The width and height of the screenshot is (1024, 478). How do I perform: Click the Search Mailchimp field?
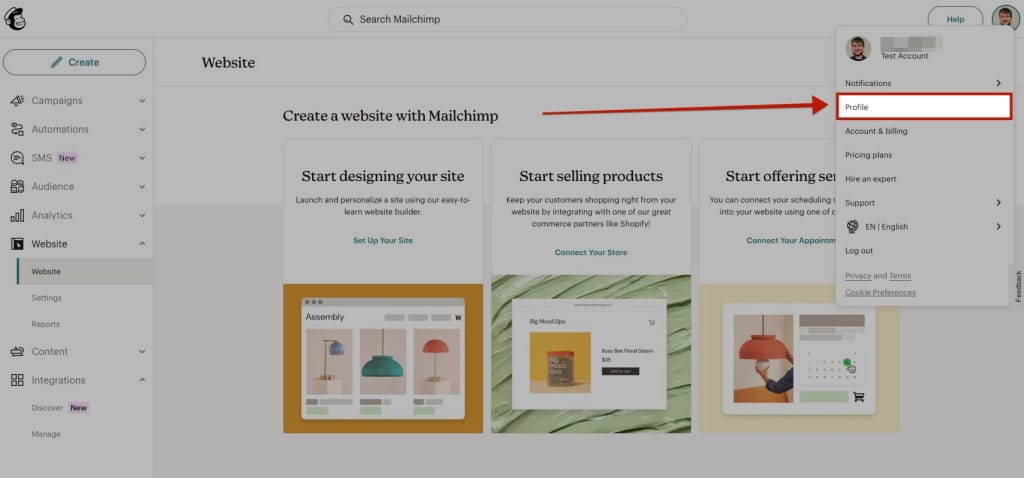tap(507, 20)
